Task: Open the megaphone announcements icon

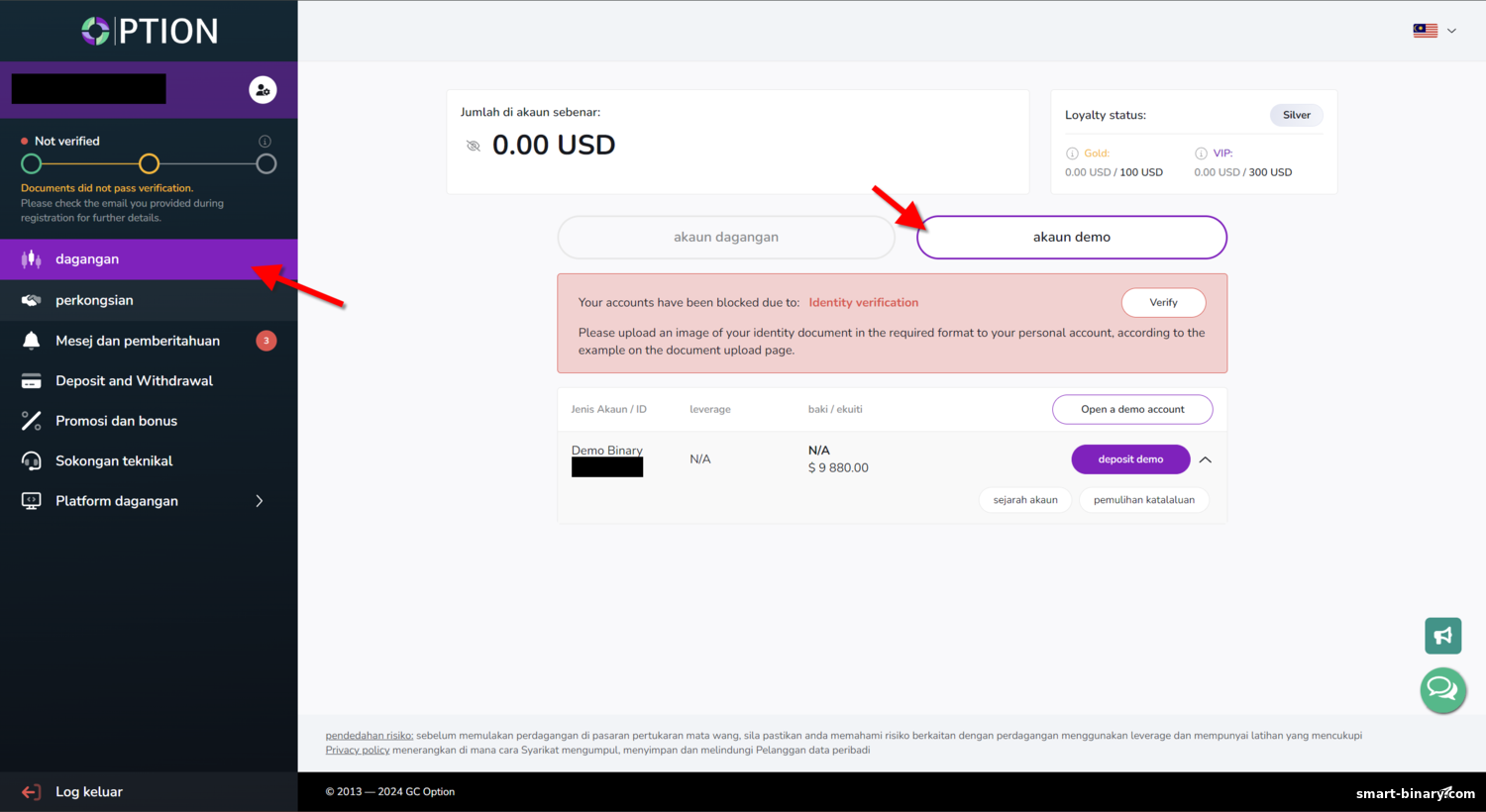Action: (1443, 636)
